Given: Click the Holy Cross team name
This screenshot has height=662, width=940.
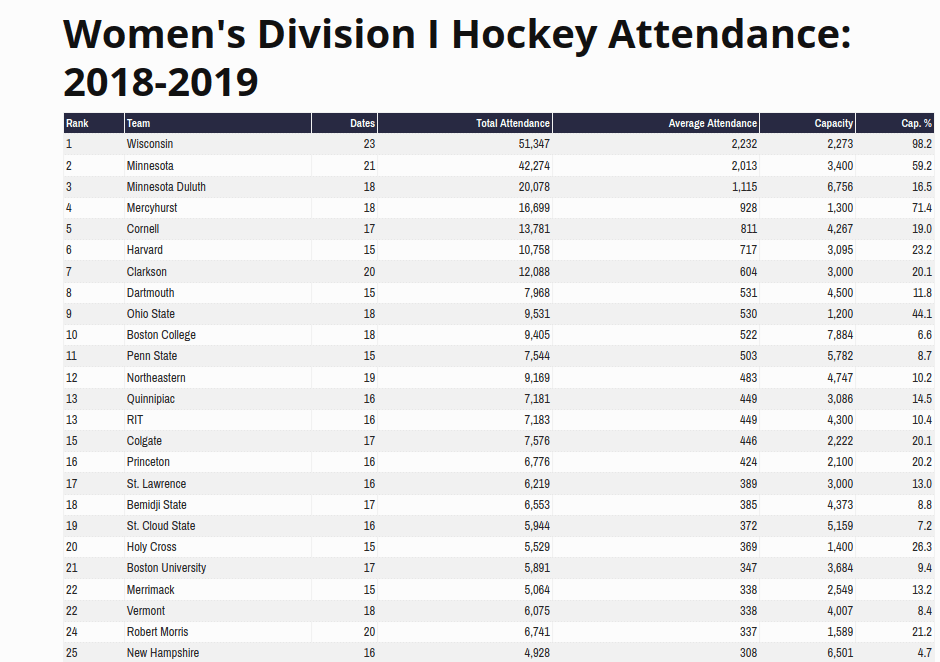Looking at the screenshot, I should 151,547.
